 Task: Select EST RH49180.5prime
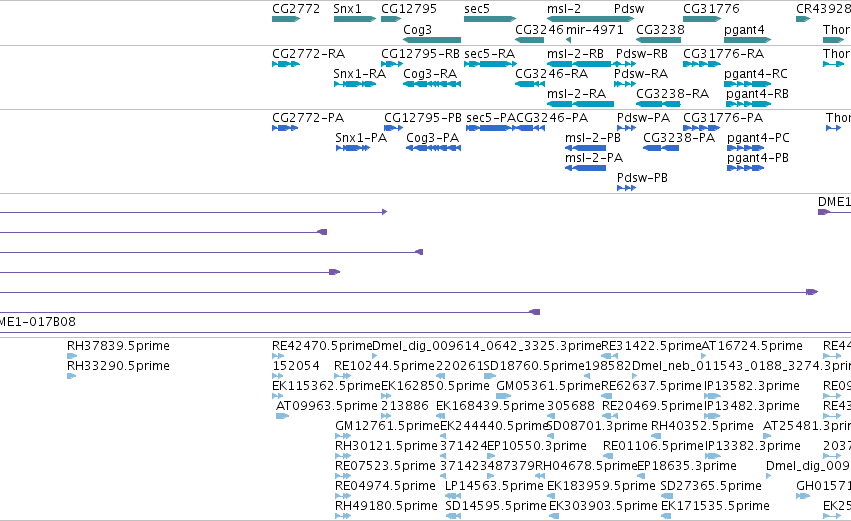click(343, 517)
